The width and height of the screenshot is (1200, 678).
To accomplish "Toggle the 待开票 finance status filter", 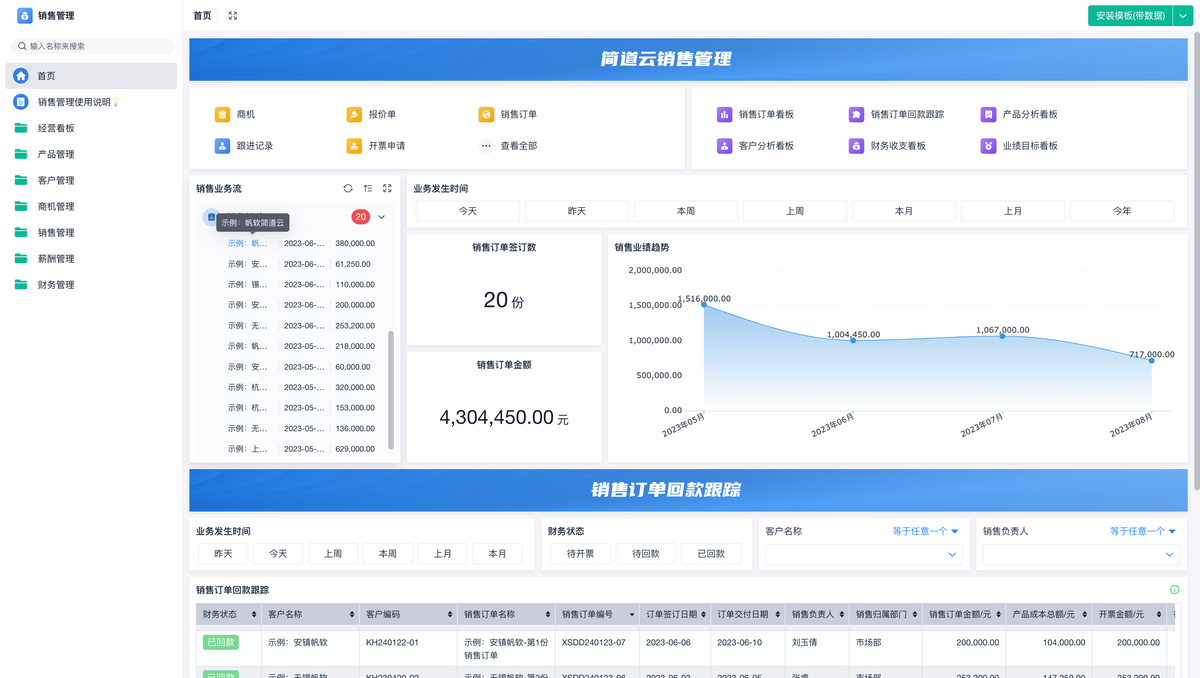I will (x=581, y=553).
